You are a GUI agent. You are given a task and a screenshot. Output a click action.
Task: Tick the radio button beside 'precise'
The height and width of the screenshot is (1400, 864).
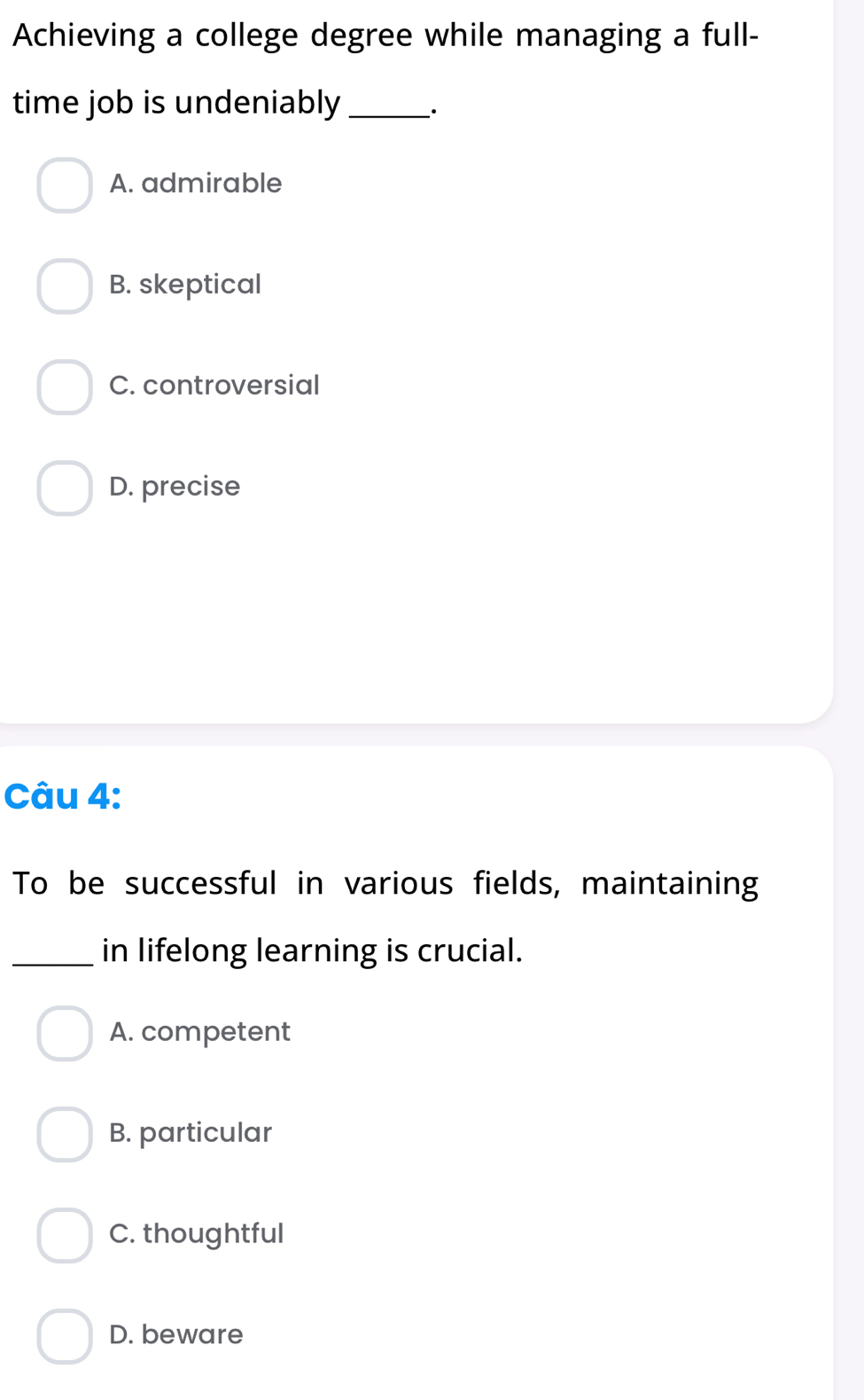tap(65, 488)
